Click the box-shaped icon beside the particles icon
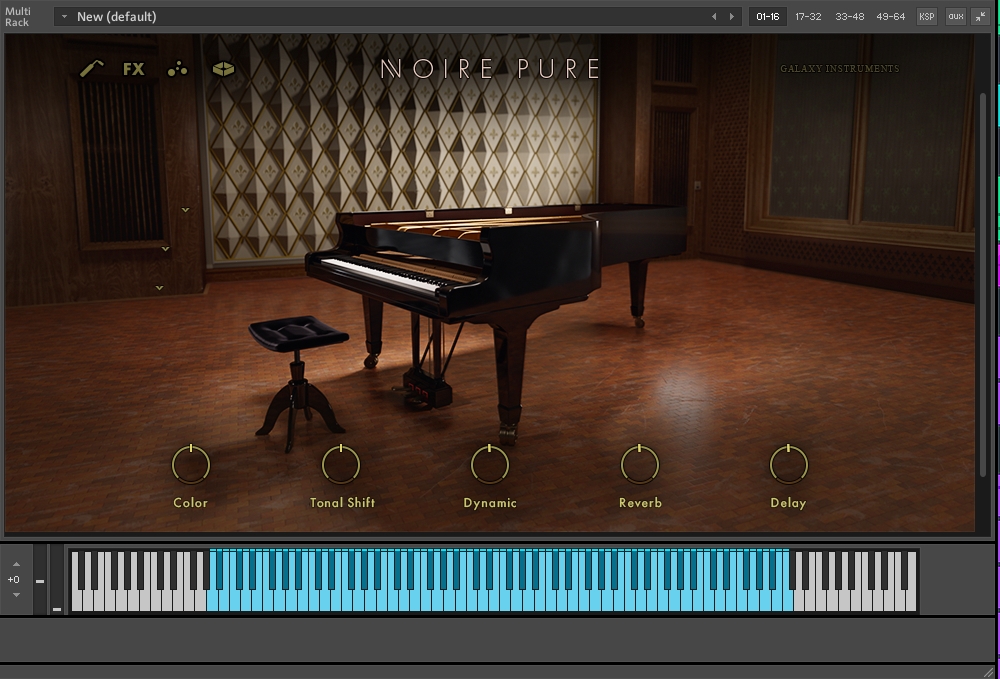The image size is (1000, 679). (223, 69)
